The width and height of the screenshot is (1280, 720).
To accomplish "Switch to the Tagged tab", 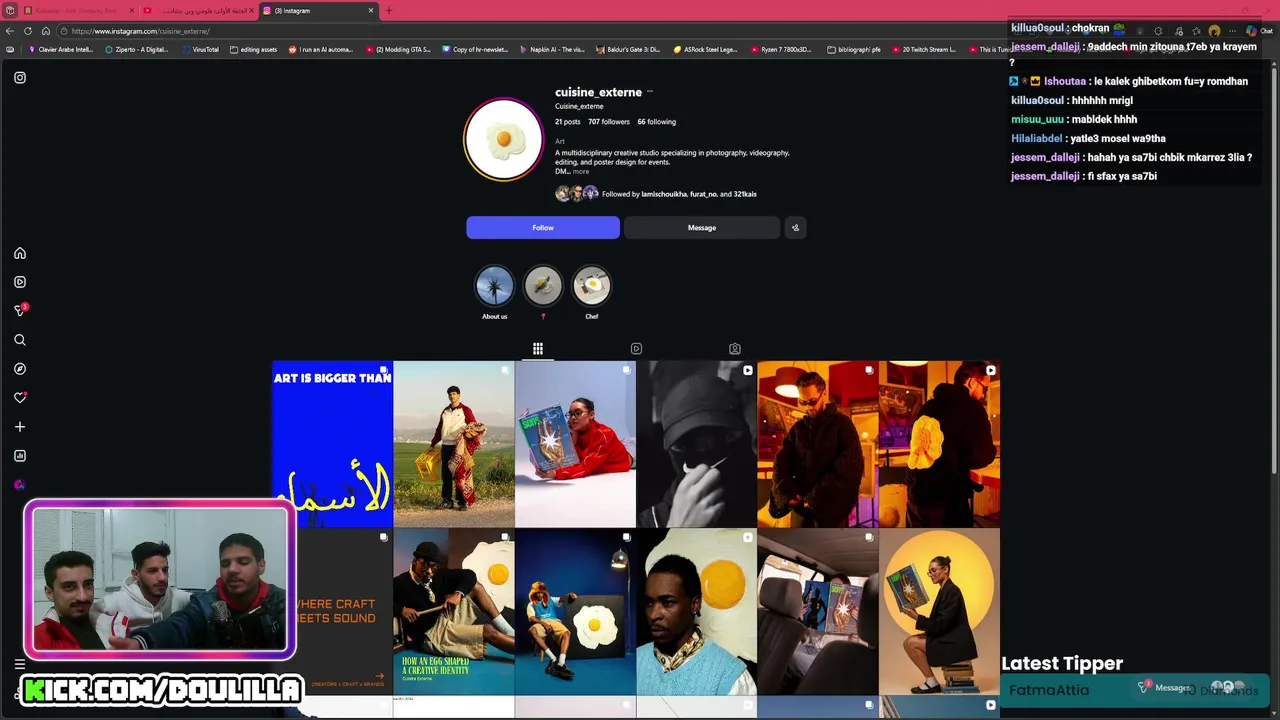I will 735,349.
